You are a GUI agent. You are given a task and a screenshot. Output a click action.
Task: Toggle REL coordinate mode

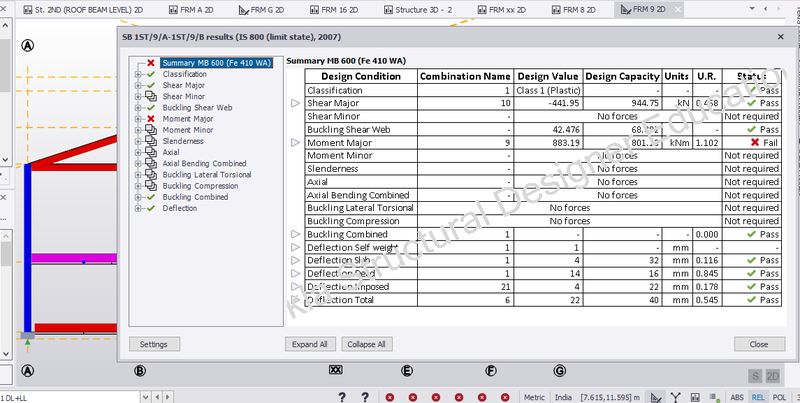click(758, 397)
